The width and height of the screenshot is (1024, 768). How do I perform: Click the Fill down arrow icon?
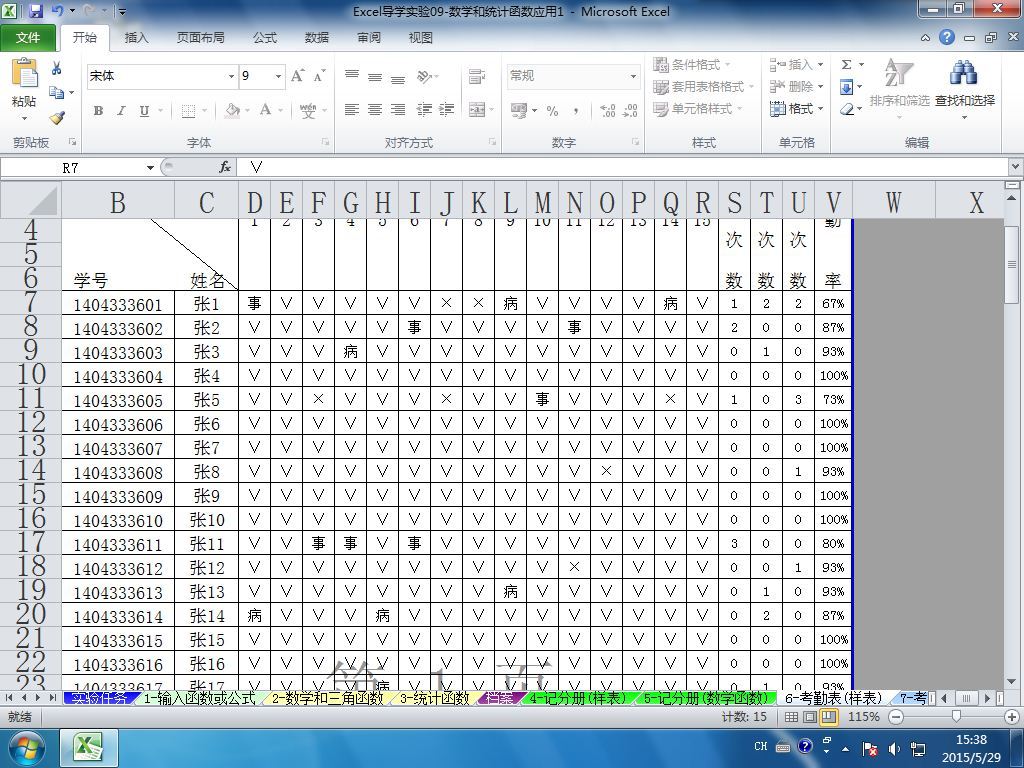pos(846,86)
